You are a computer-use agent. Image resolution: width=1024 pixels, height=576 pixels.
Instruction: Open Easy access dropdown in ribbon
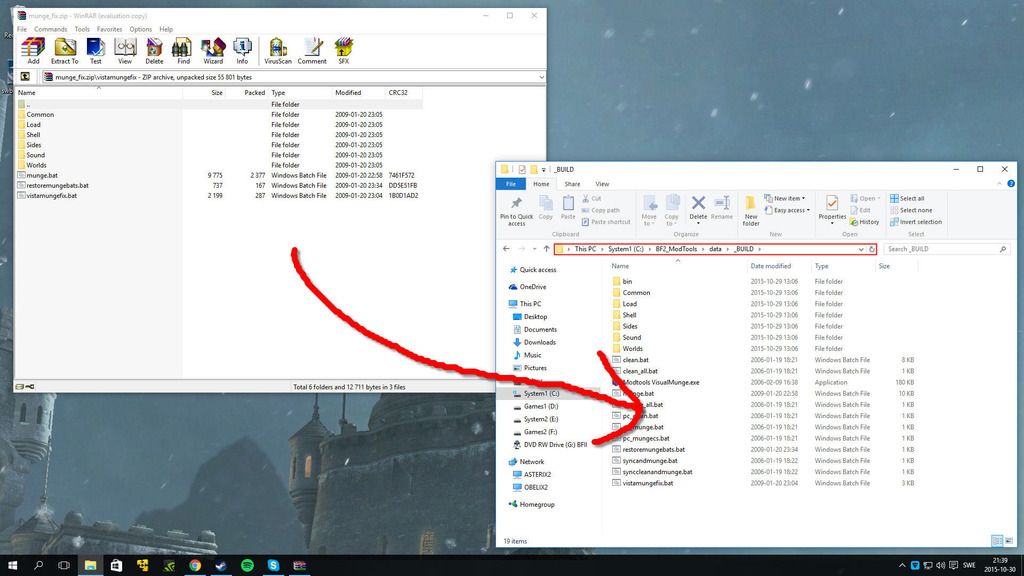tap(787, 210)
